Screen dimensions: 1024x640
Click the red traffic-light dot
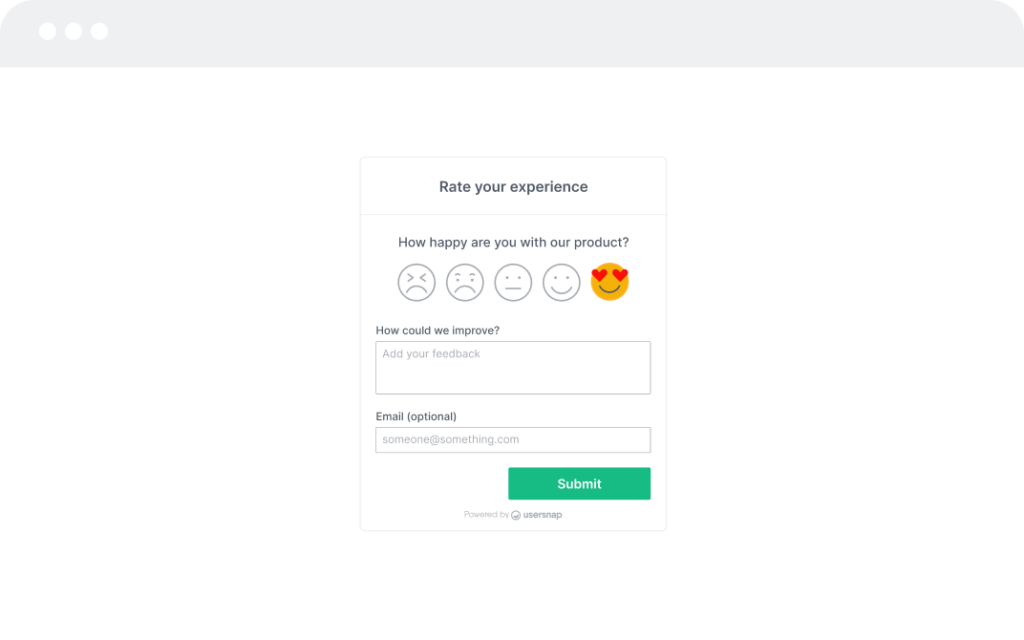46,31
